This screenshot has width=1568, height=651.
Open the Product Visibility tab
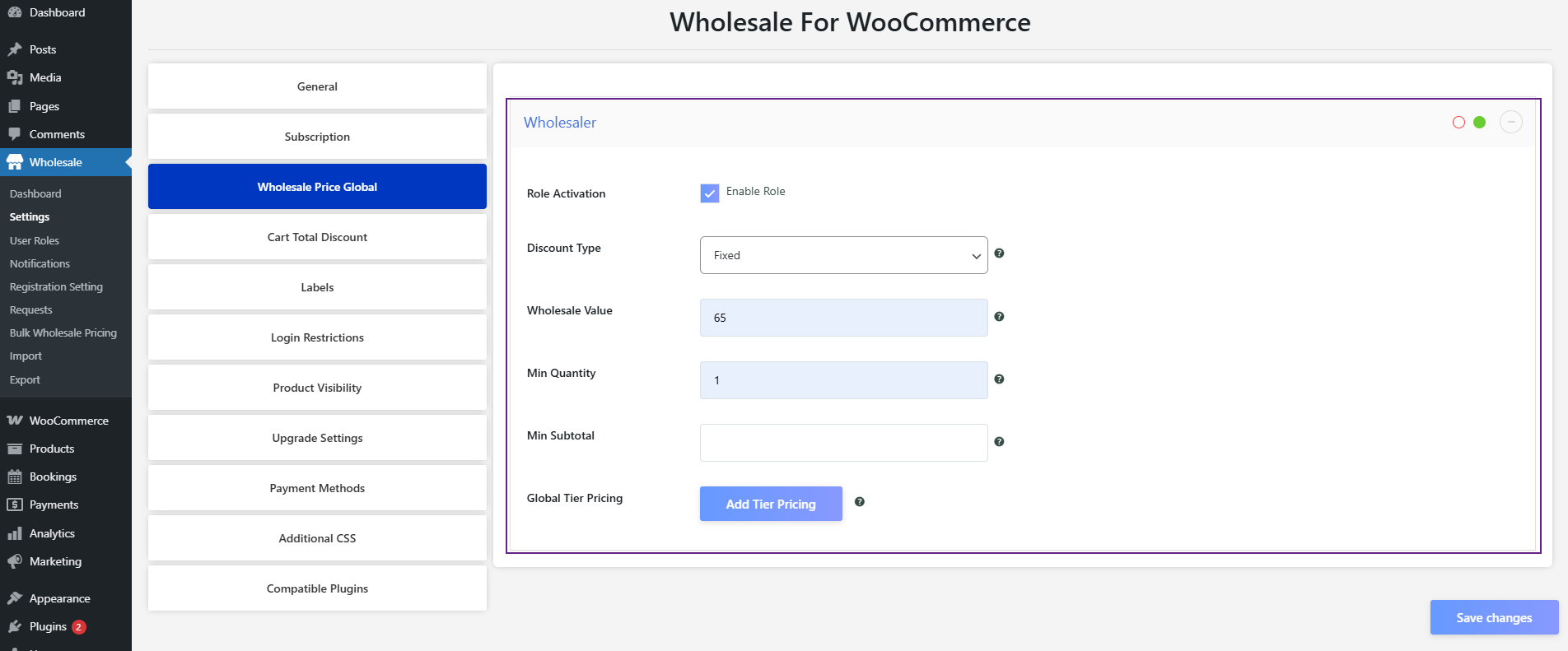317,388
